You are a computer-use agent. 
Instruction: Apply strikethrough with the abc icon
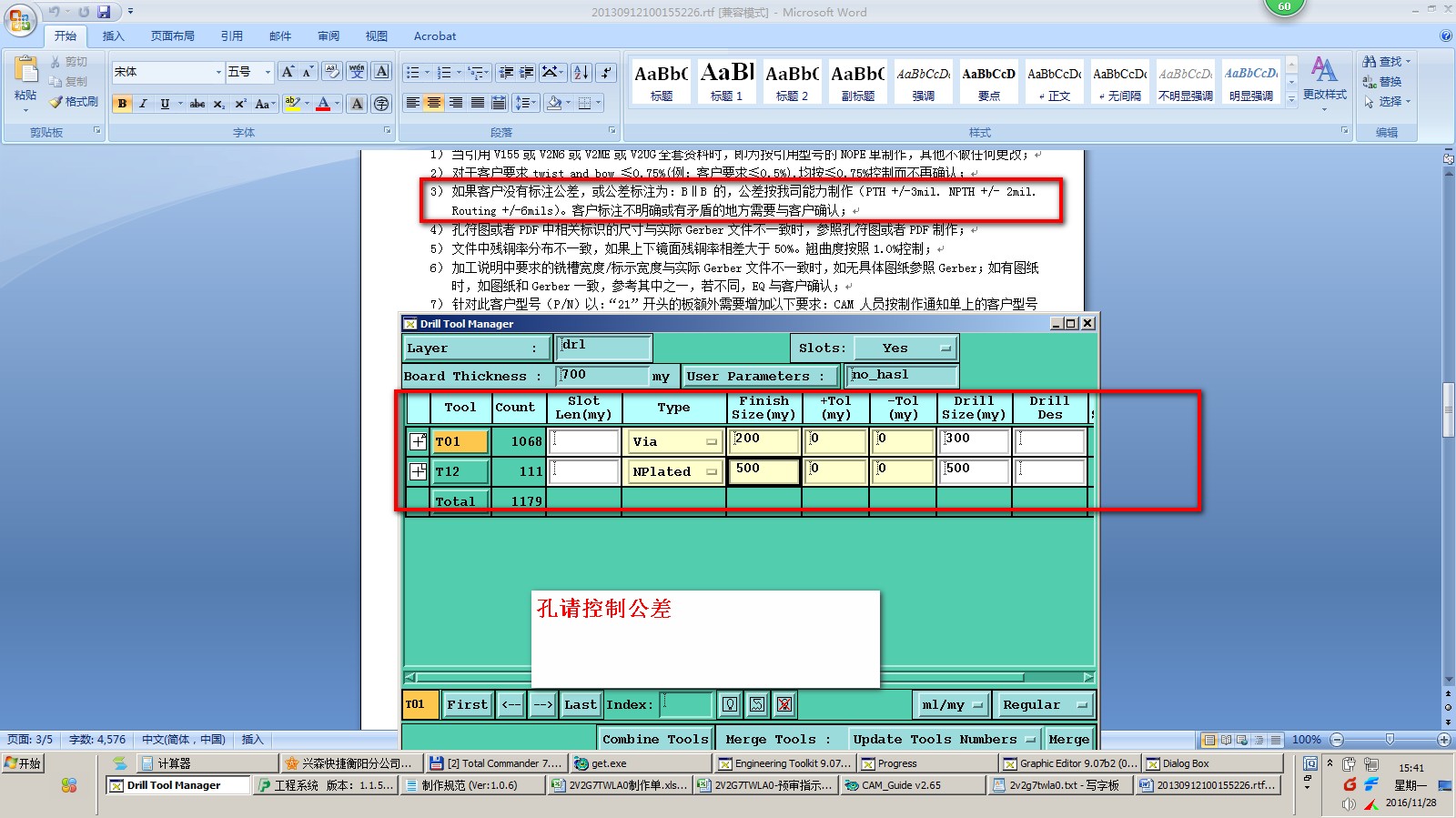(197, 104)
